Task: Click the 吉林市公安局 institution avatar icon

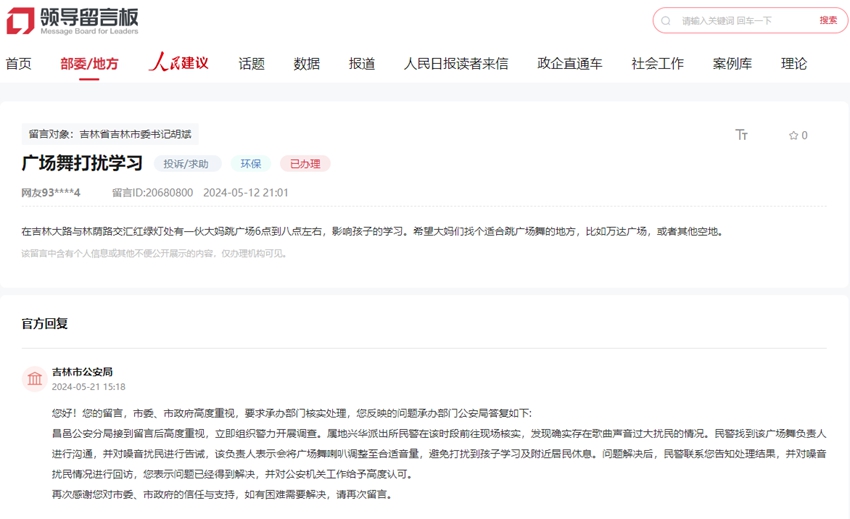Action: click(x=35, y=378)
